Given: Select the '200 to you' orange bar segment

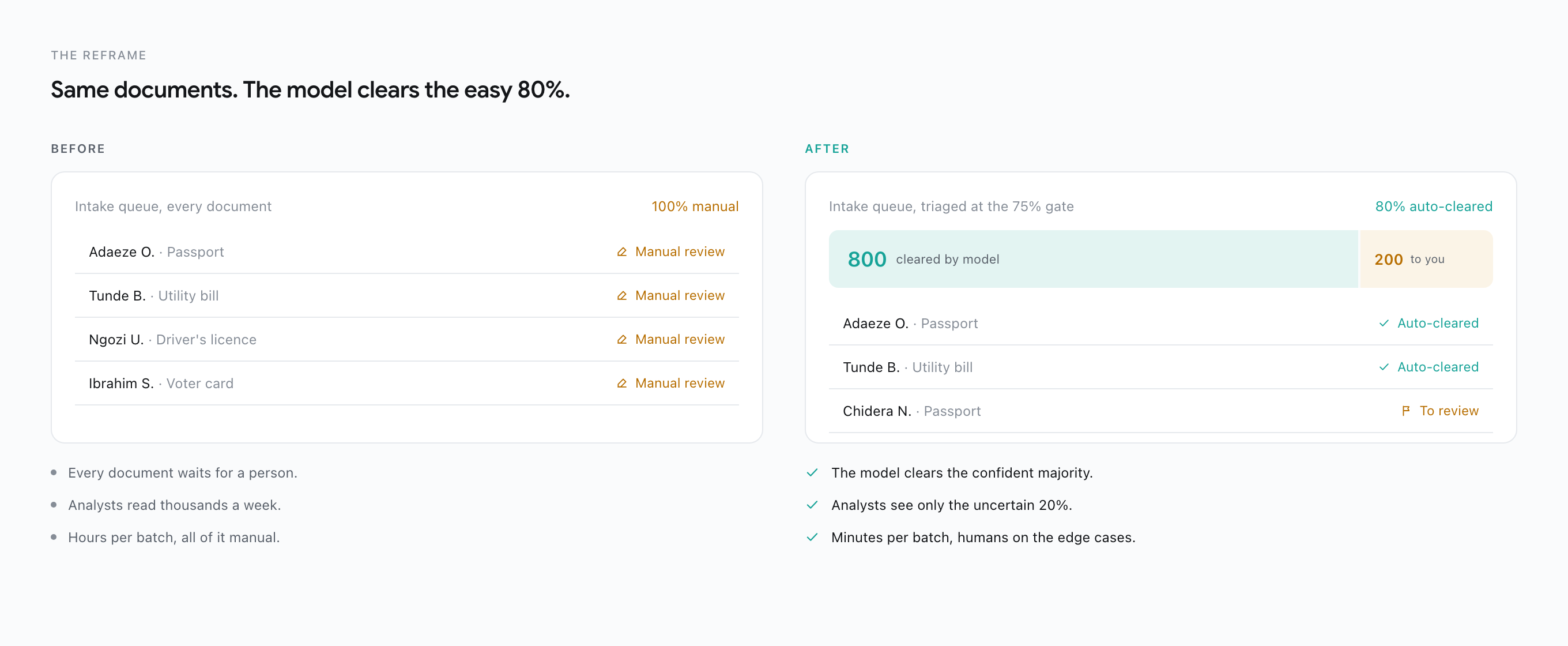Looking at the screenshot, I should point(1426,260).
